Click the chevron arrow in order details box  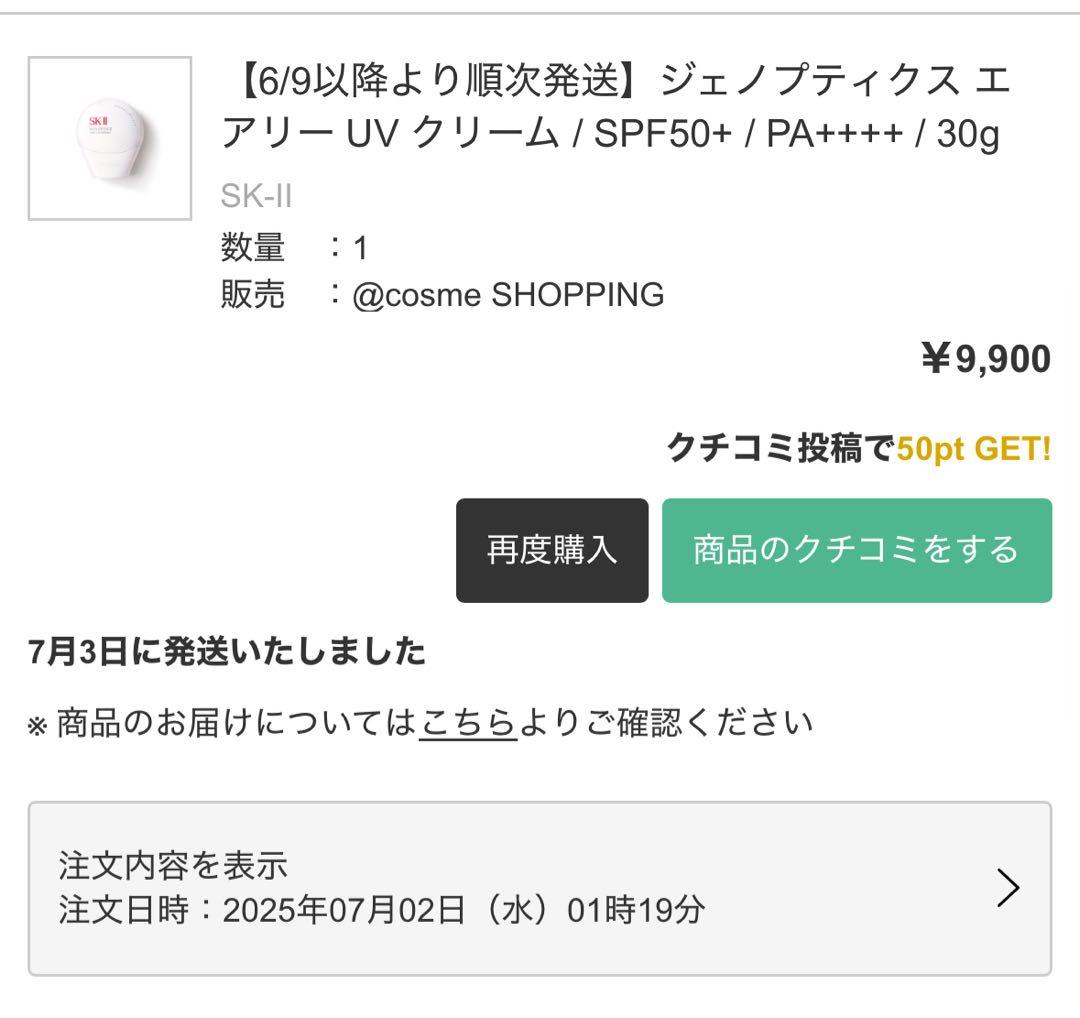[1008, 887]
